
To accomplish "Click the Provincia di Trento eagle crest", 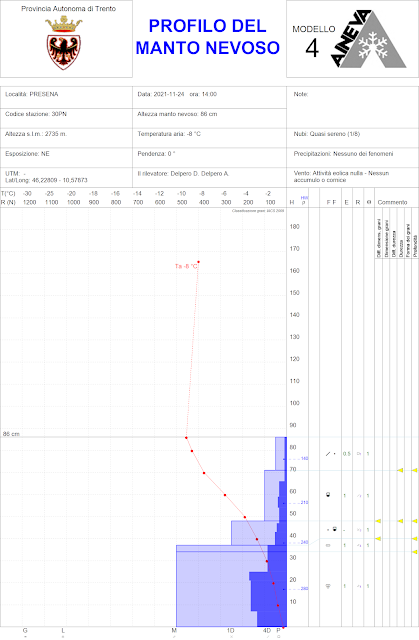I will [64, 42].
